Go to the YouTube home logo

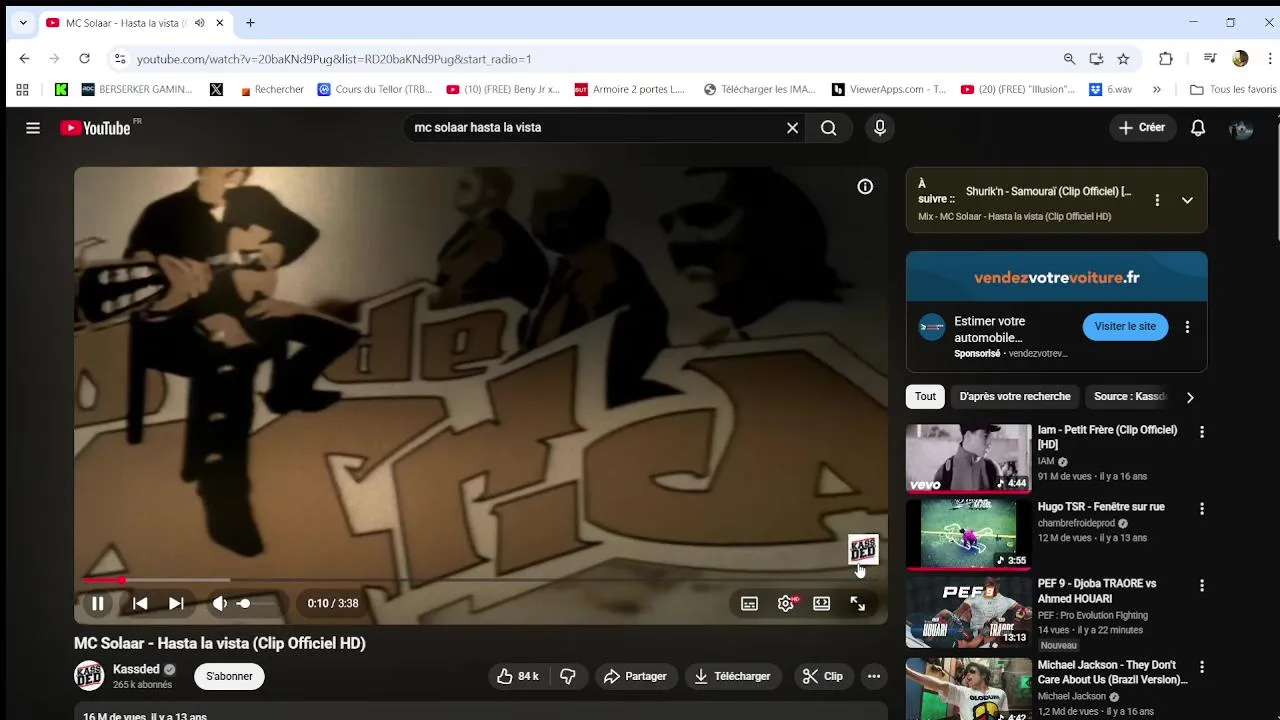pos(95,128)
